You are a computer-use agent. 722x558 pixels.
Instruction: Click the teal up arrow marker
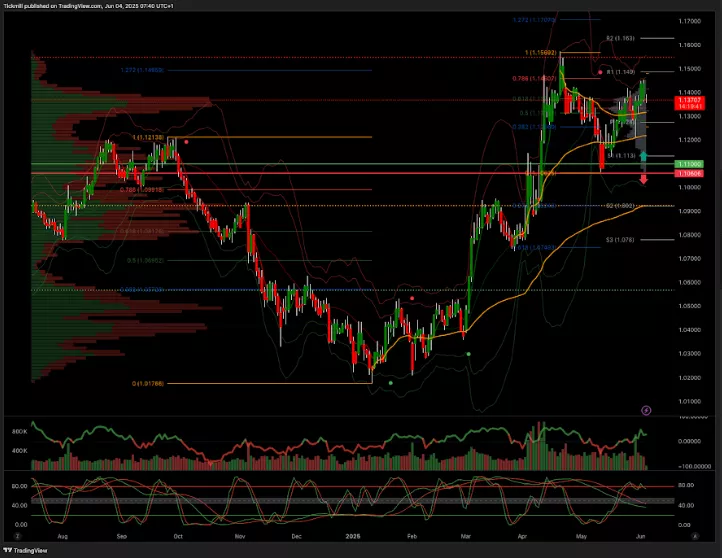(643, 157)
